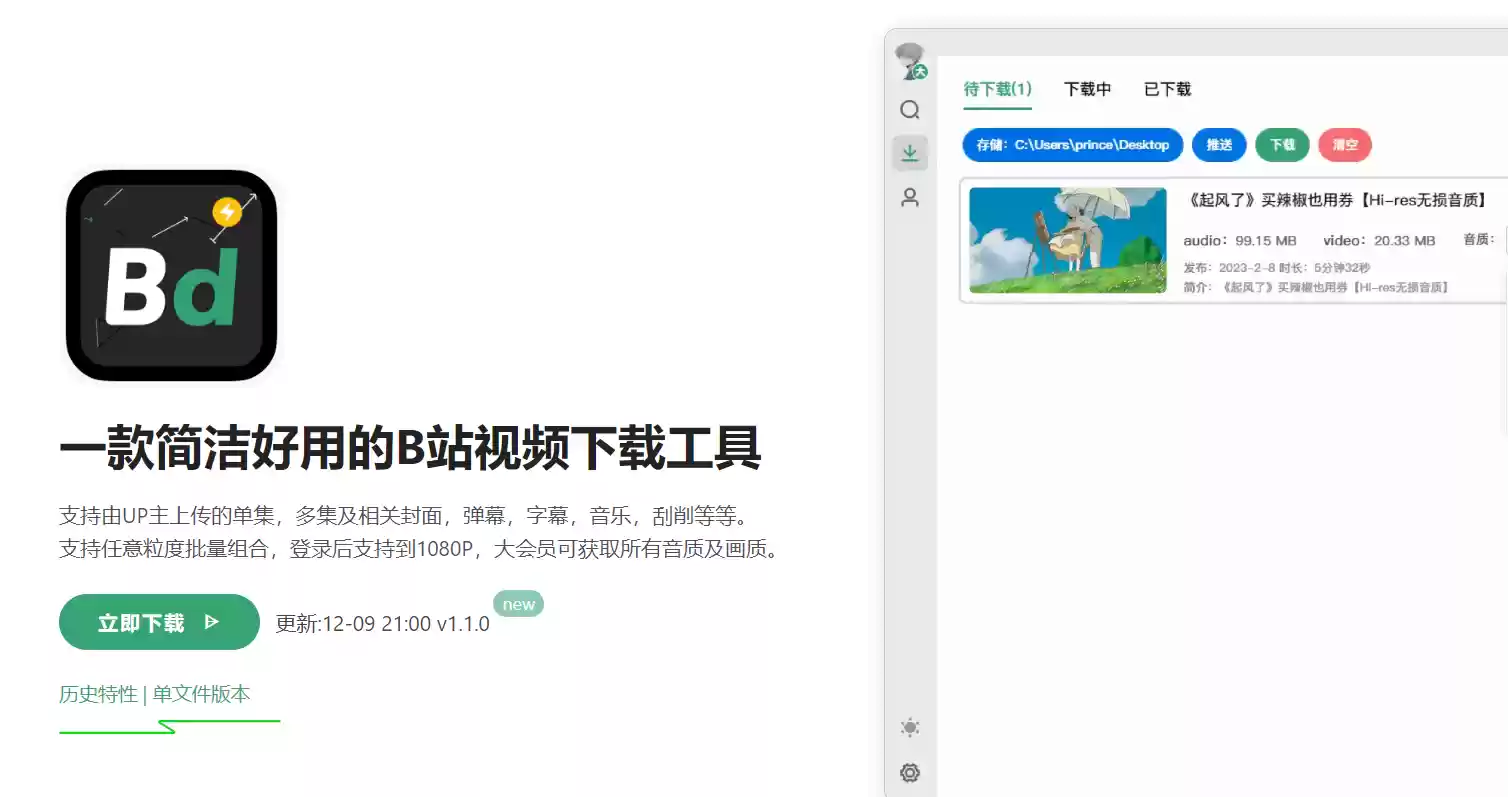This screenshot has width=1508, height=797.
Task: Switch to the 下载中 tab
Action: [1088, 89]
